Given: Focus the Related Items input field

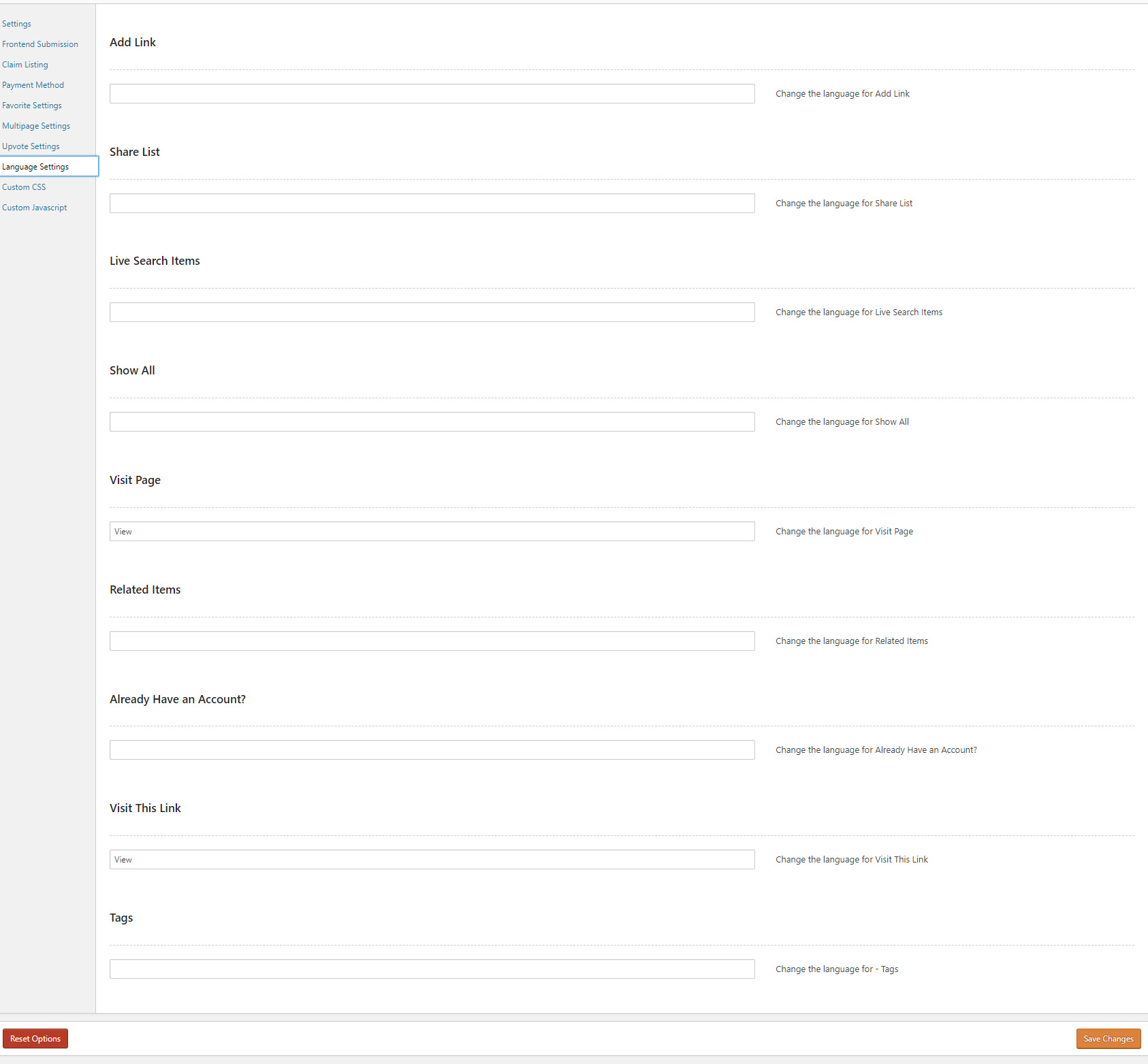Looking at the screenshot, I should click(432, 641).
